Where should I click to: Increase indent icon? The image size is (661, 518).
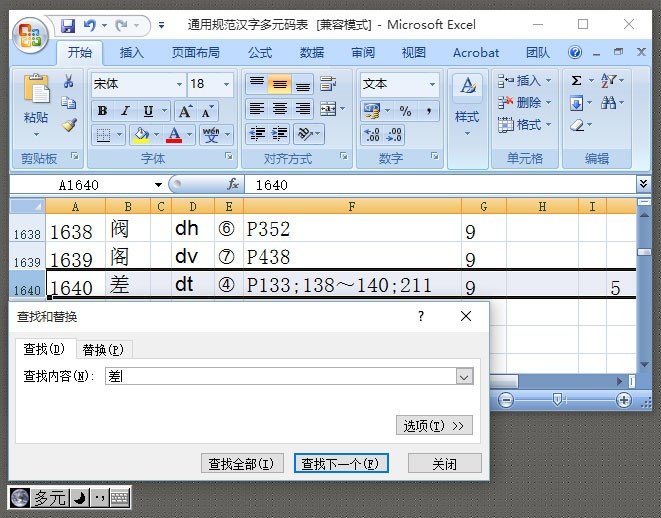(x=279, y=134)
